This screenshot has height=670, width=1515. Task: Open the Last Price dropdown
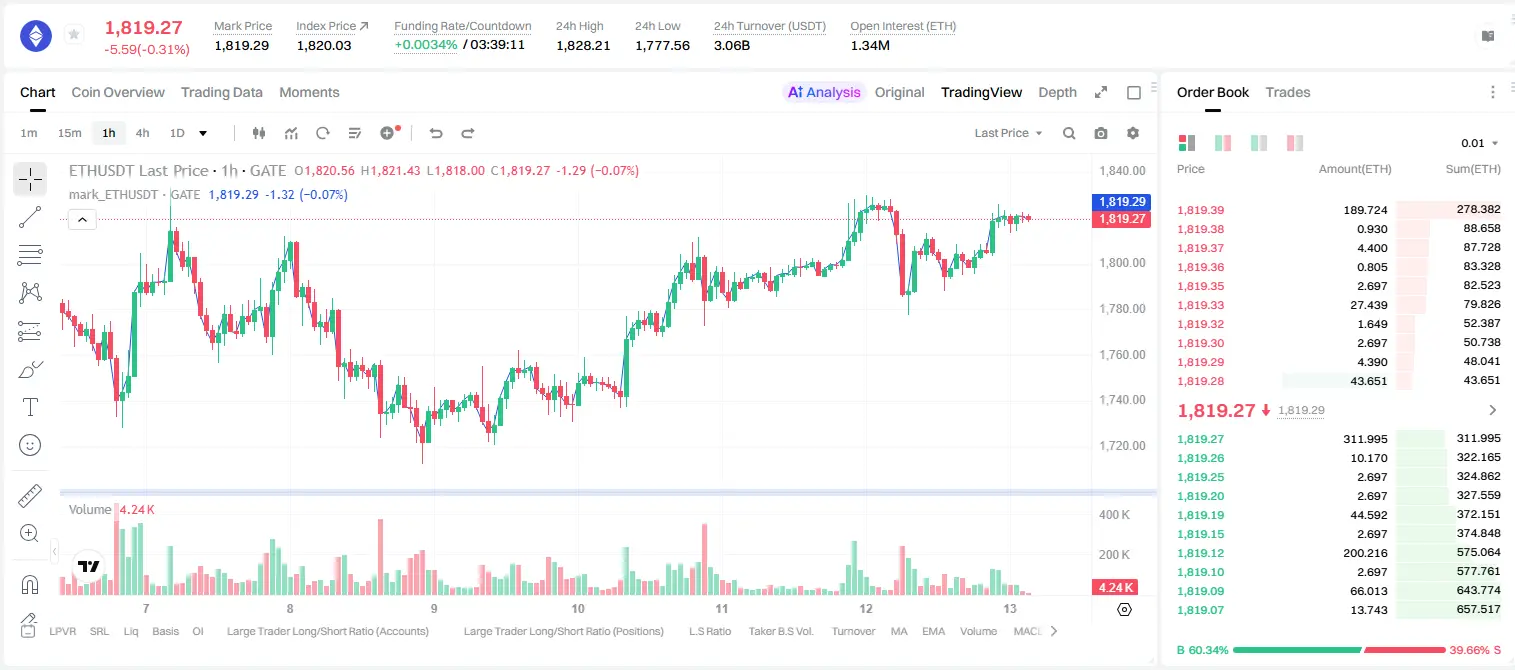pyautogui.click(x=1008, y=133)
